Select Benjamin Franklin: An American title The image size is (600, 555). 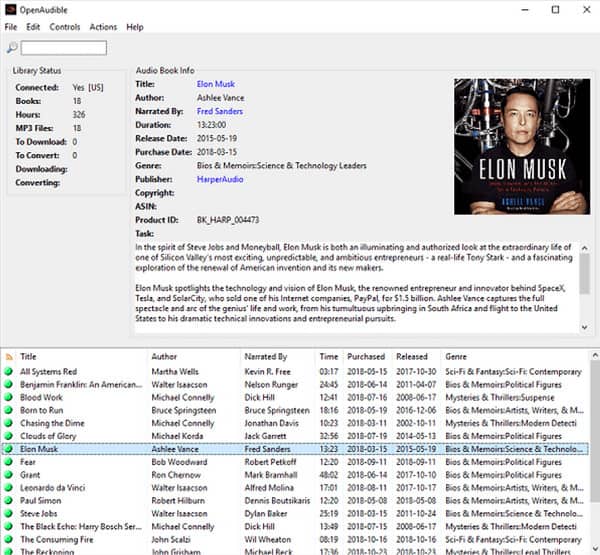pyautogui.click(x=81, y=385)
